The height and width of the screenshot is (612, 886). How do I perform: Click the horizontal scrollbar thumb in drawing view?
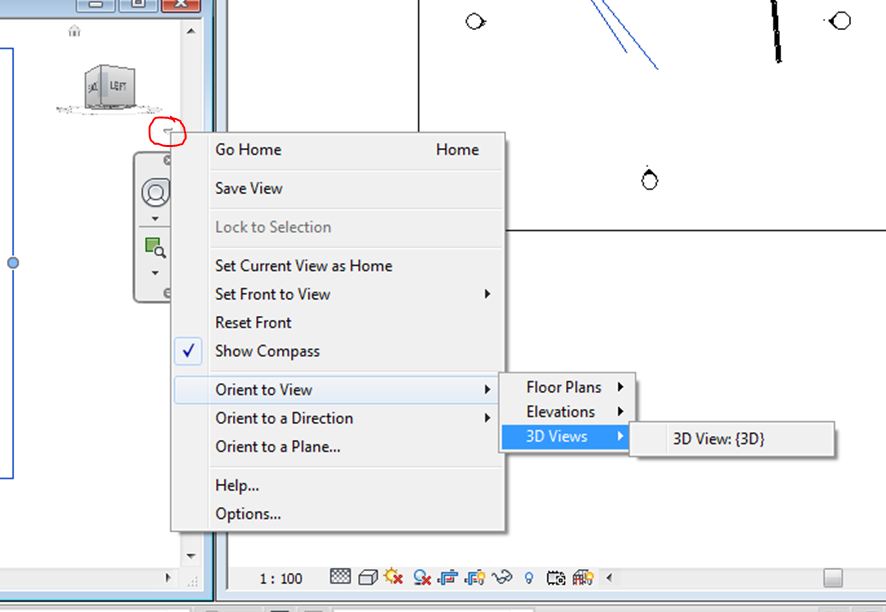tap(832, 578)
